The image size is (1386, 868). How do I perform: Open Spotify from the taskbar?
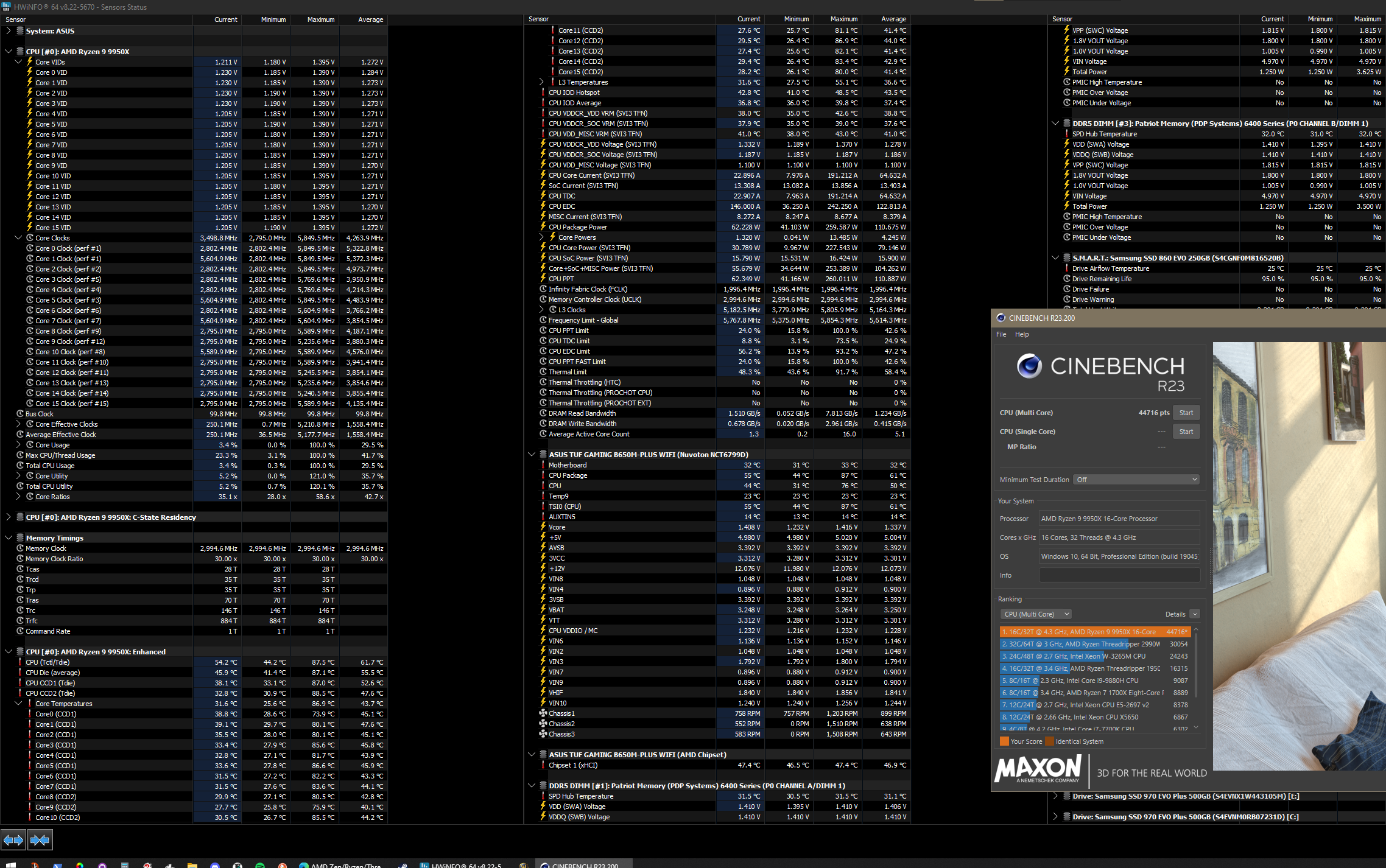260,865
